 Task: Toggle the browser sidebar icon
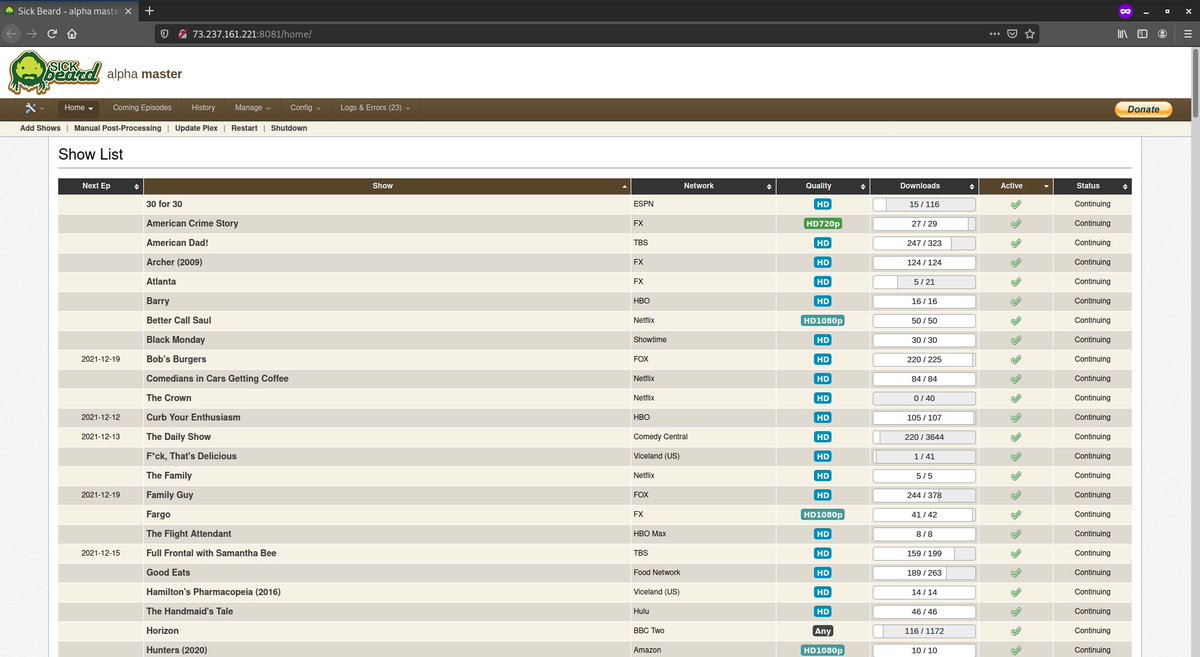point(1142,33)
